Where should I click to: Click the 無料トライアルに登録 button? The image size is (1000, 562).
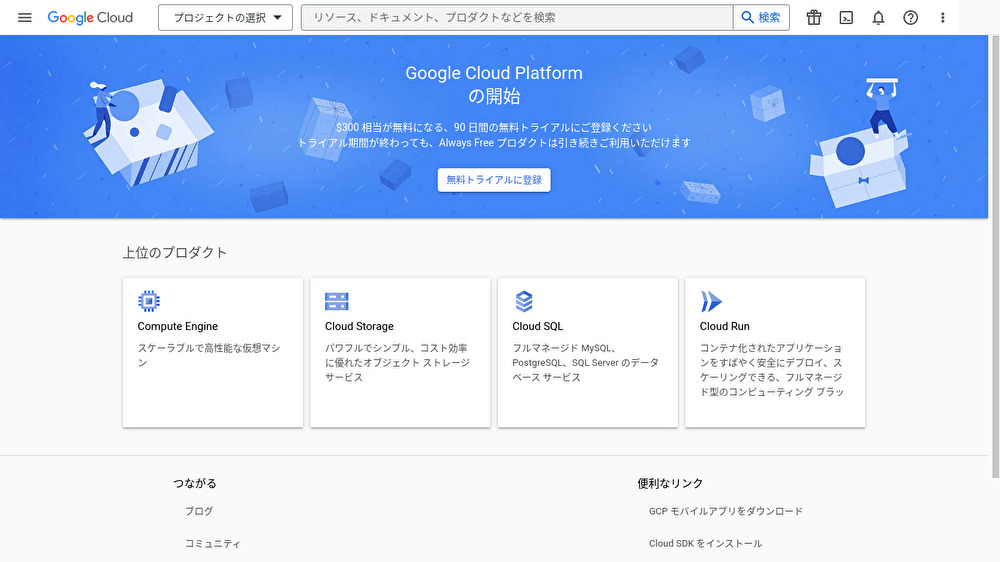pyautogui.click(x=494, y=180)
